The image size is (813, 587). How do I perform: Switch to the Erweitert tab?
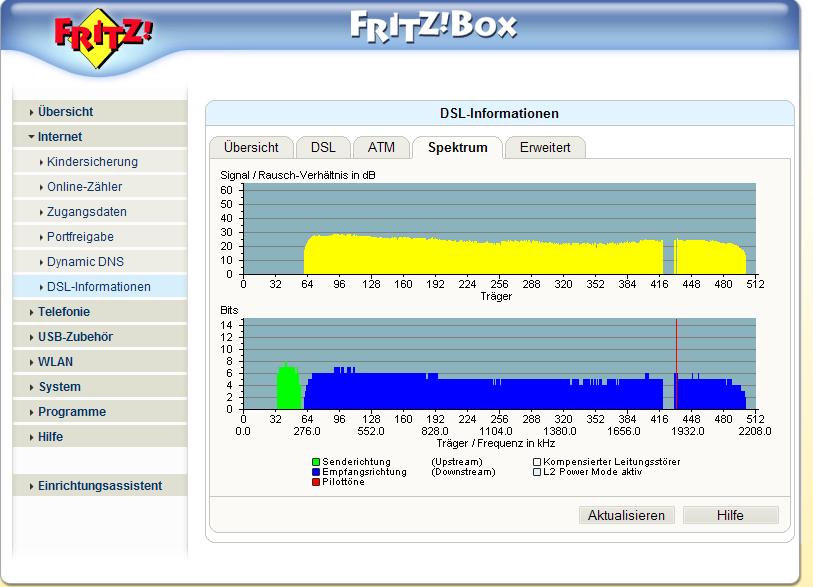pyautogui.click(x=545, y=148)
